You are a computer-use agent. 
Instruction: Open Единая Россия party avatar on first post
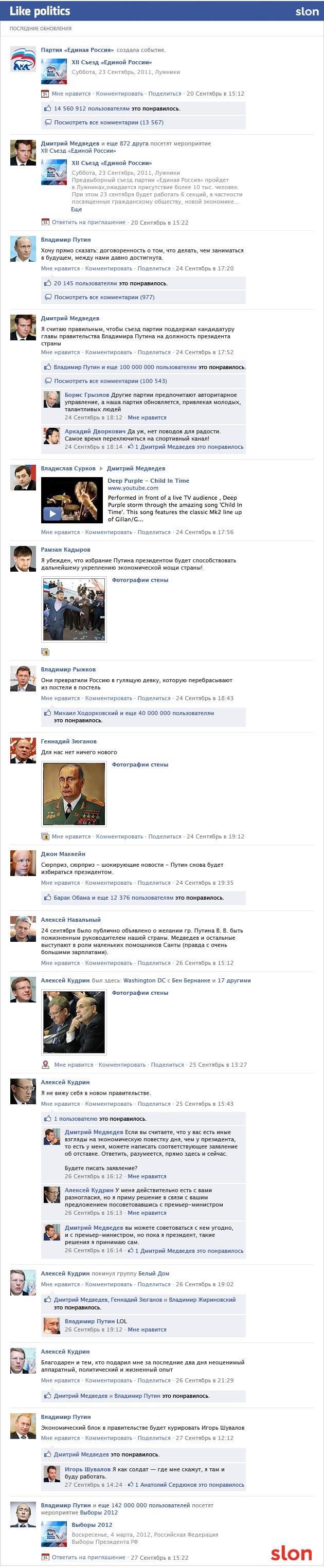[x=23, y=59]
